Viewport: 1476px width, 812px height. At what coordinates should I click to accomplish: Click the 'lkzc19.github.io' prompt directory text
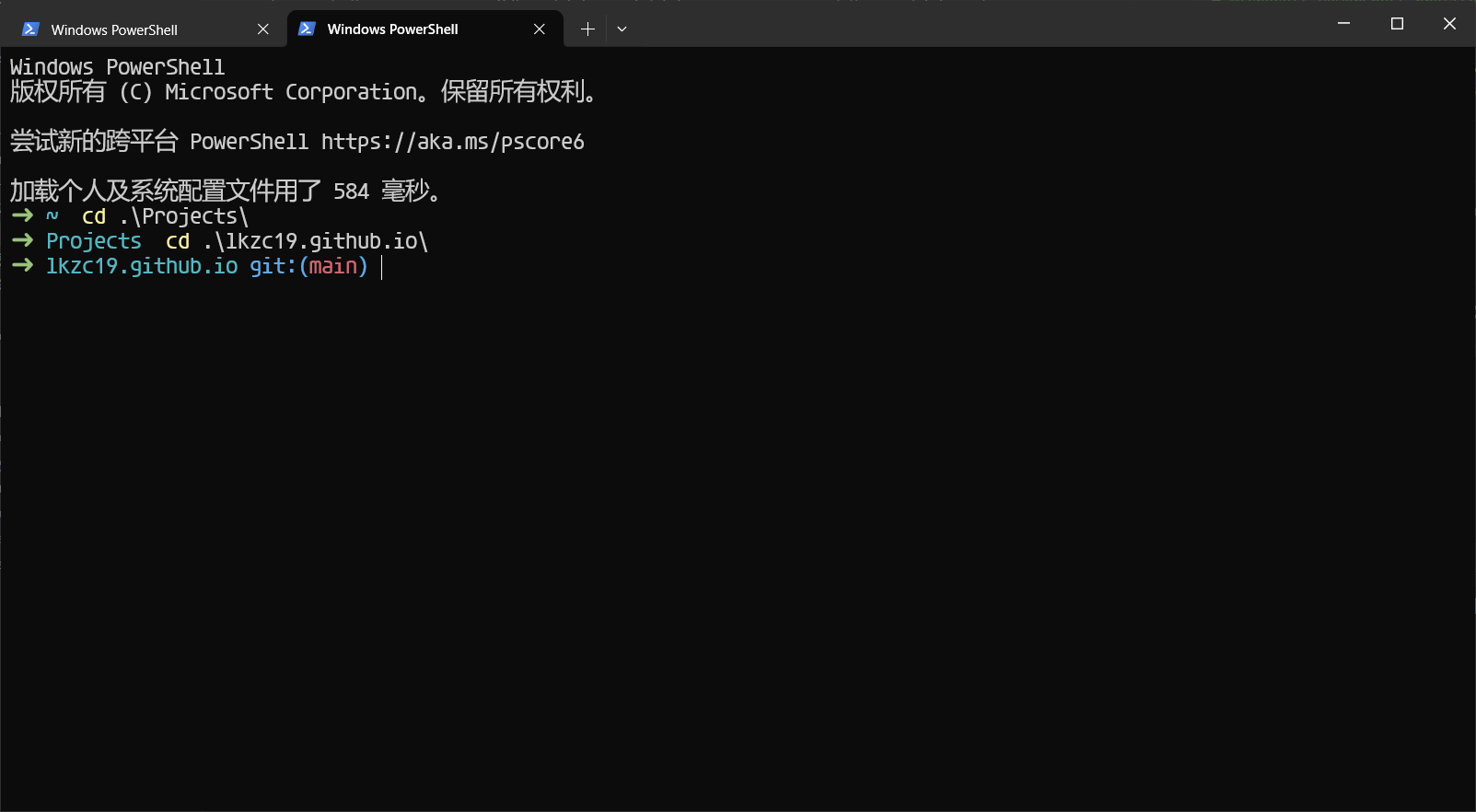[142, 266]
